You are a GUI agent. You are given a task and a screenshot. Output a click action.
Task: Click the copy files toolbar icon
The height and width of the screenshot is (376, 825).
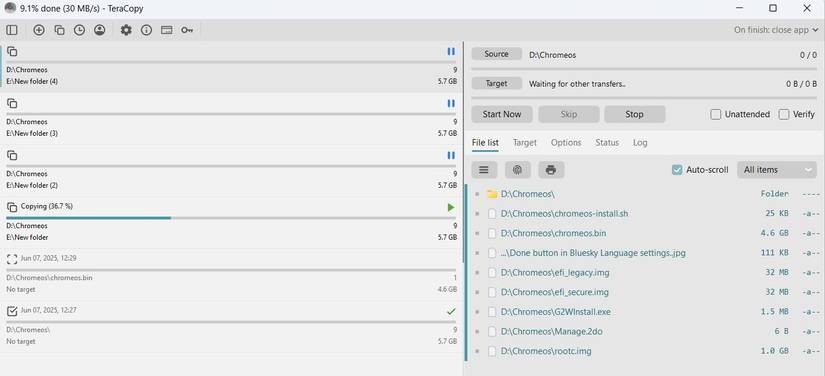click(59, 30)
